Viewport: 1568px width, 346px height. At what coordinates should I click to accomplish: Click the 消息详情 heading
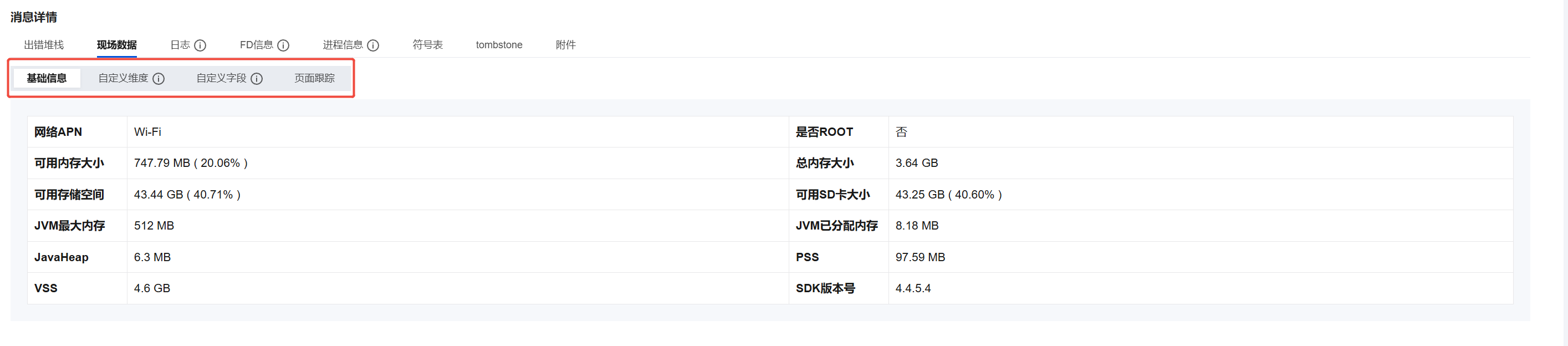coord(33,17)
